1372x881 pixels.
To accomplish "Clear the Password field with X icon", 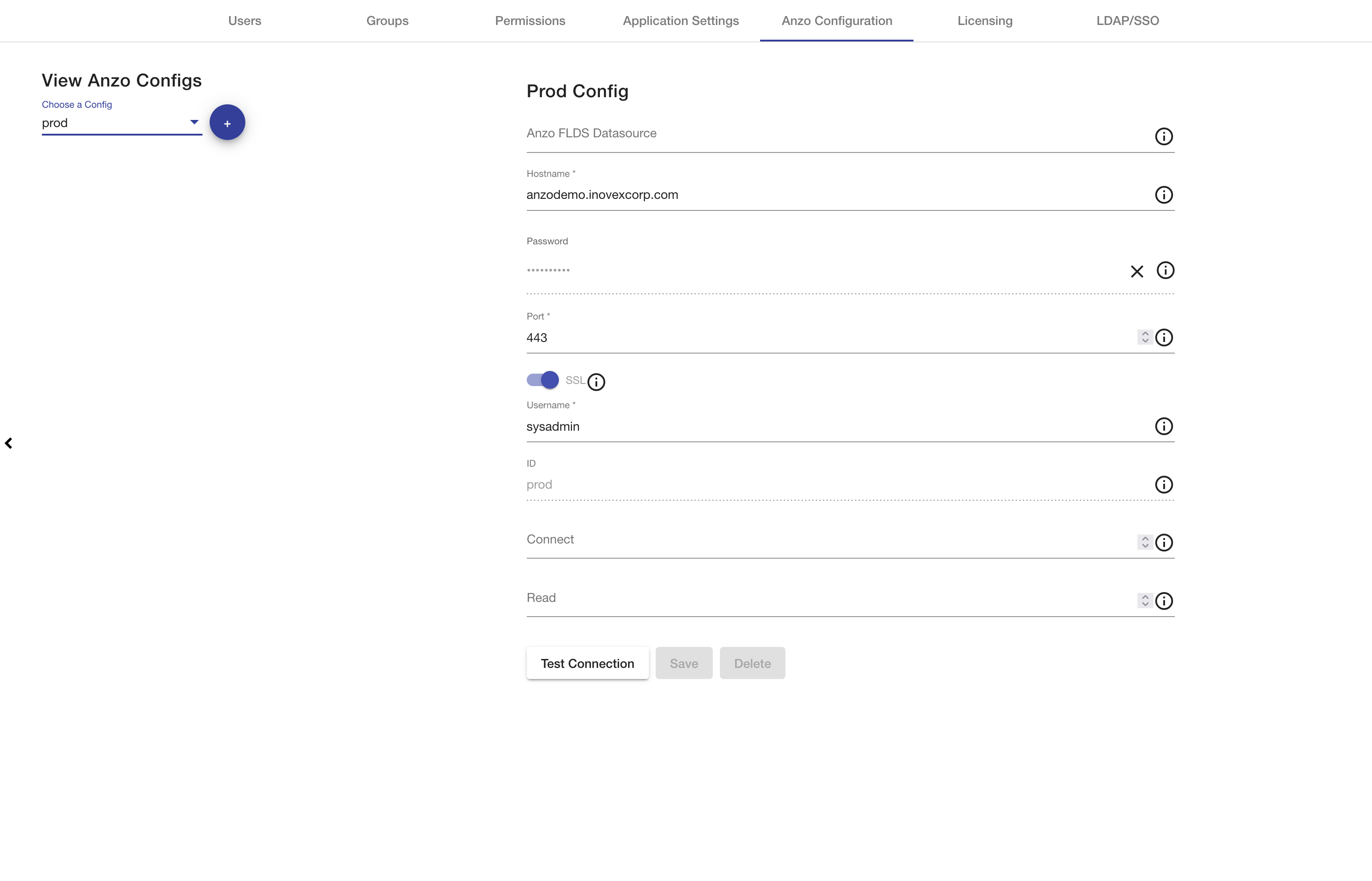I will (x=1137, y=271).
